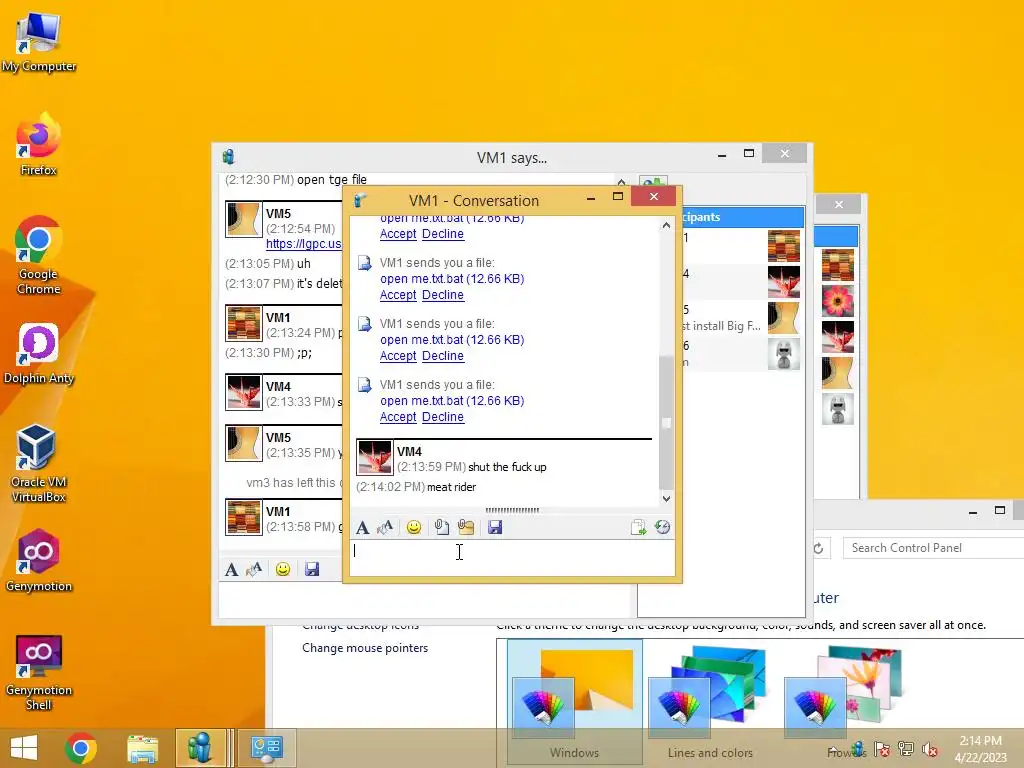Screen dimensions: 1024x768
Task: Click the refresh button beside Search Control Panel
Action: (x=818, y=548)
